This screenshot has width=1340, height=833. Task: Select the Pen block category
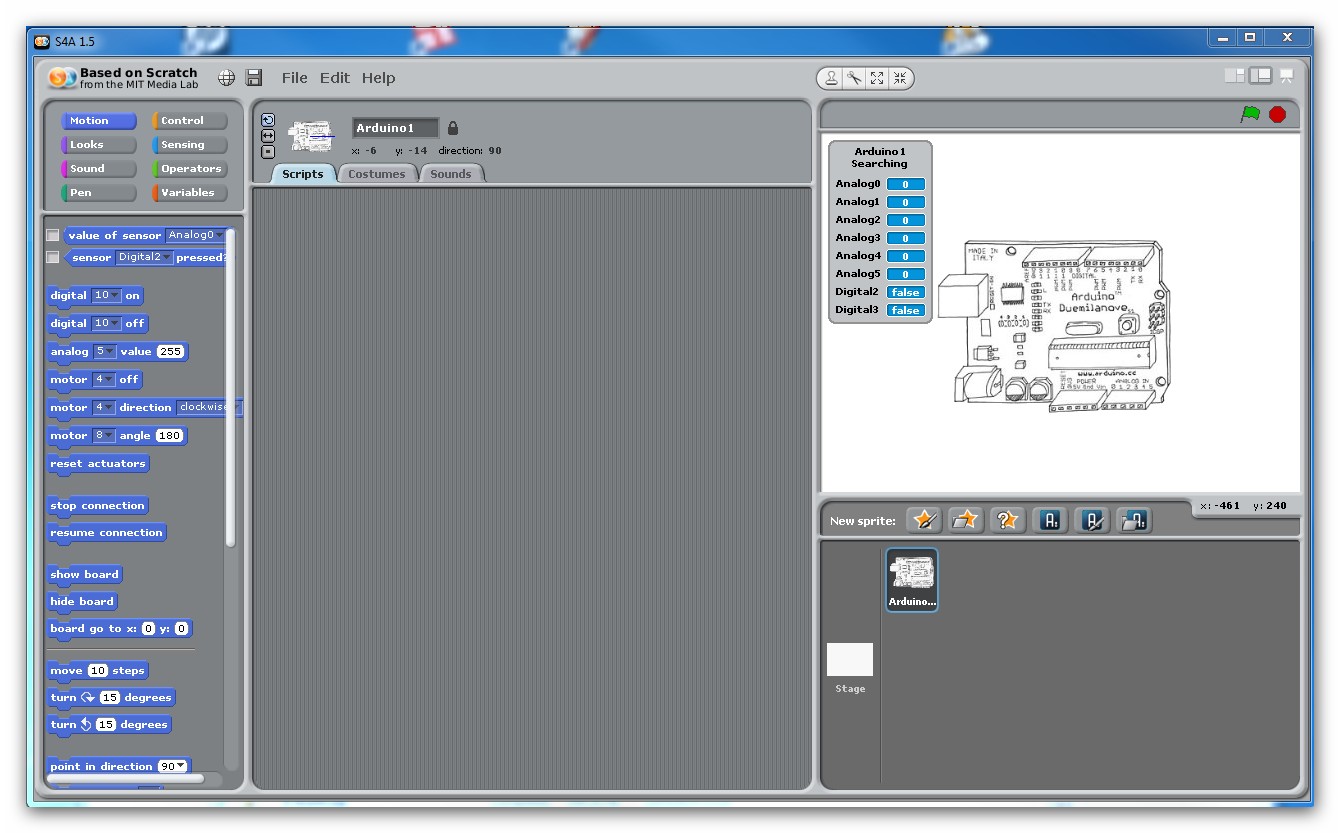pyautogui.click(x=98, y=193)
